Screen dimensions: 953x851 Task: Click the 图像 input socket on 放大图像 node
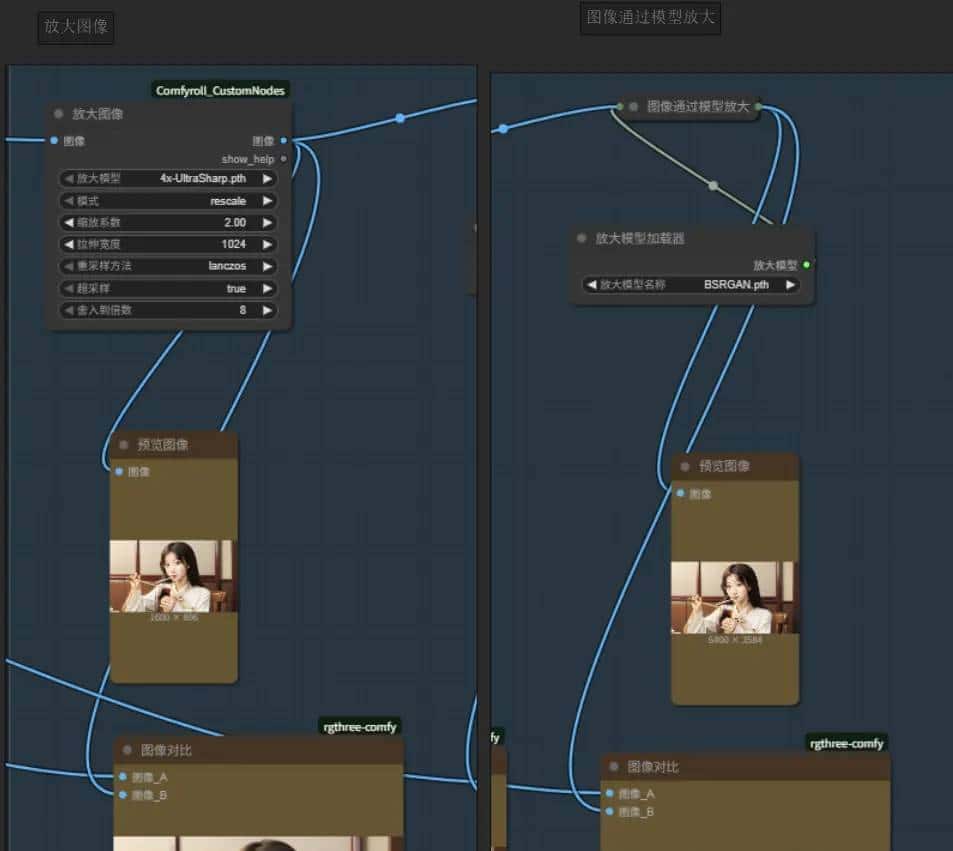pos(54,141)
